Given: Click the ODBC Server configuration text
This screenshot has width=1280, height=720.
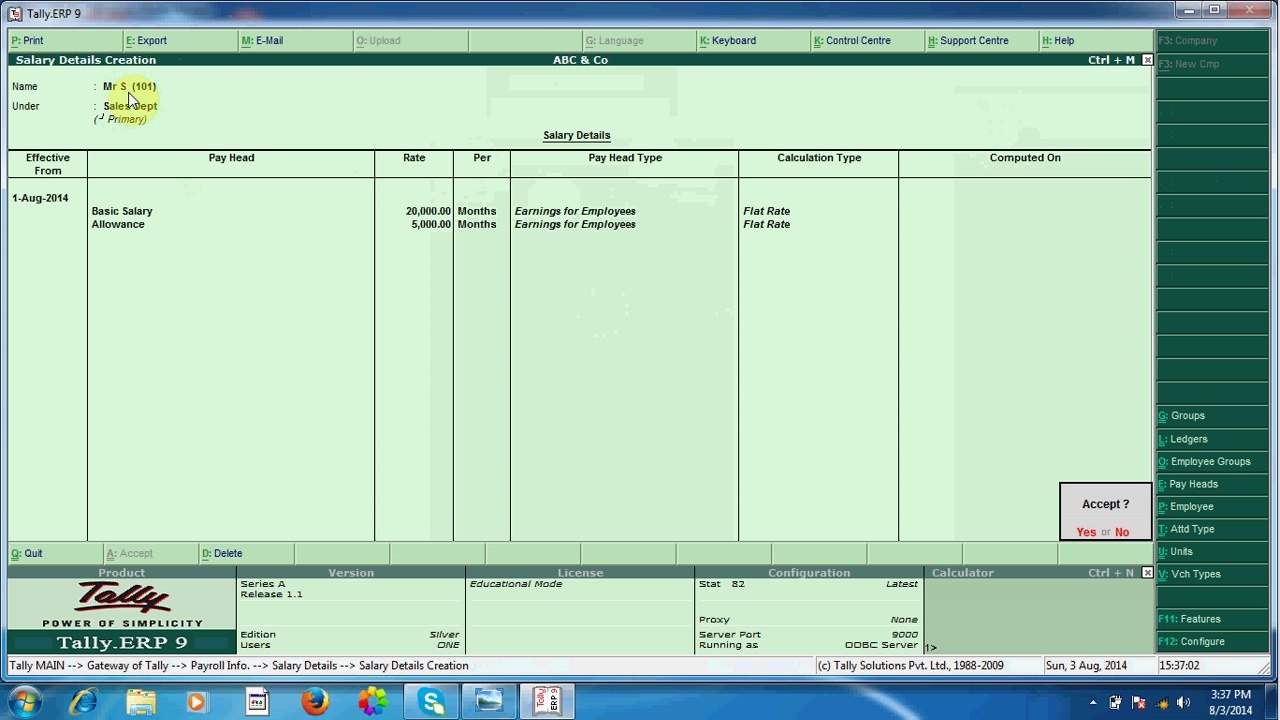Looking at the screenshot, I should (881, 645).
